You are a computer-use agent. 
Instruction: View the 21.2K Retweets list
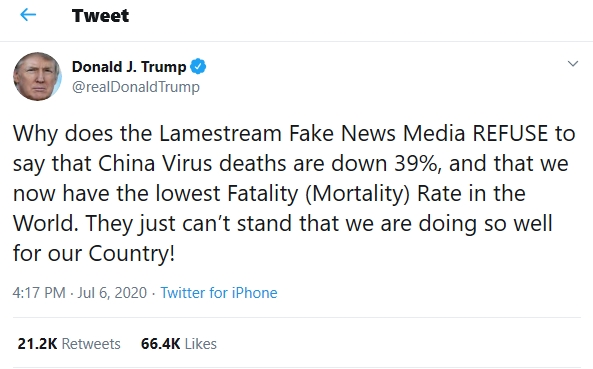[69, 344]
